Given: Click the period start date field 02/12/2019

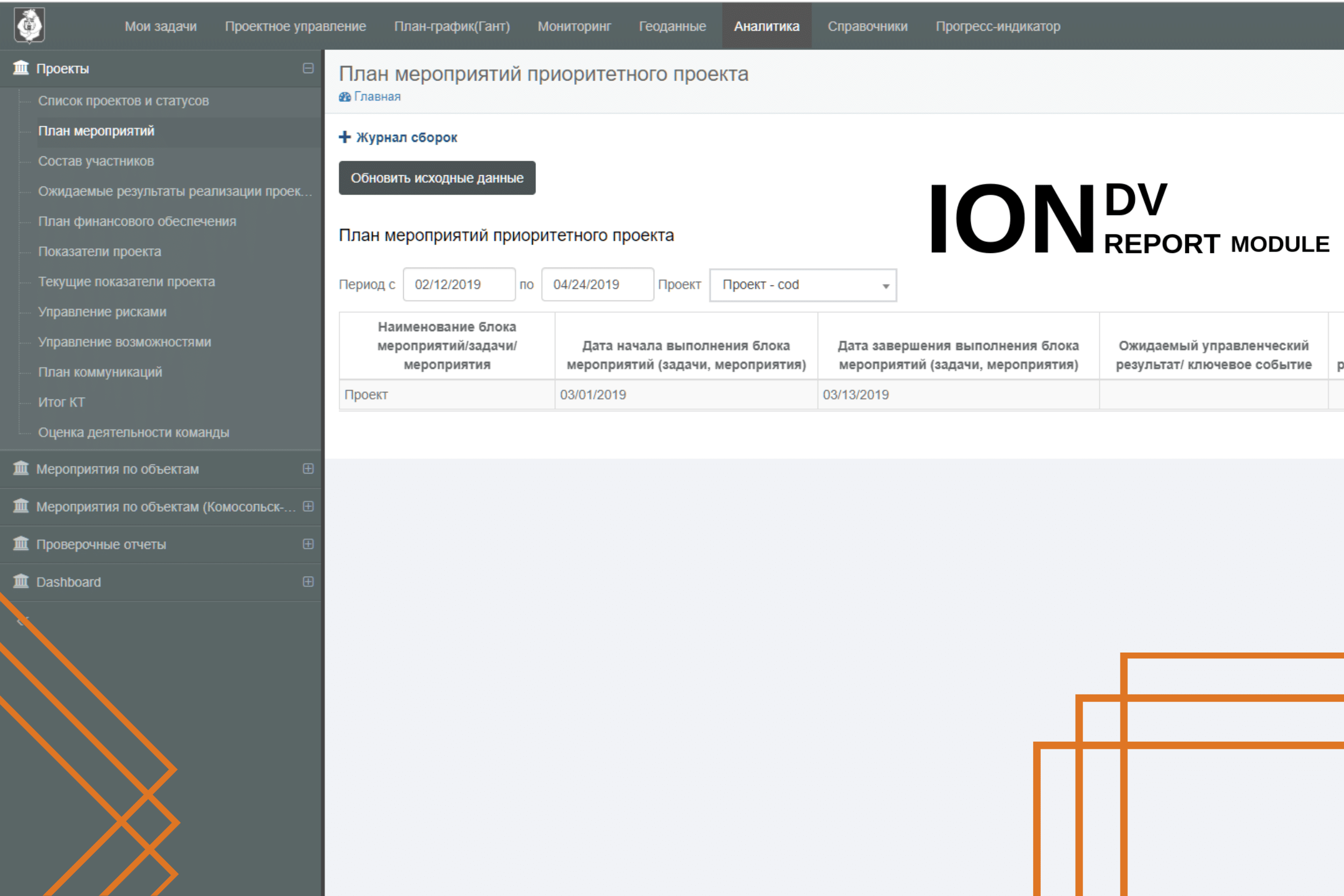Looking at the screenshot, I should coord(460,284).
